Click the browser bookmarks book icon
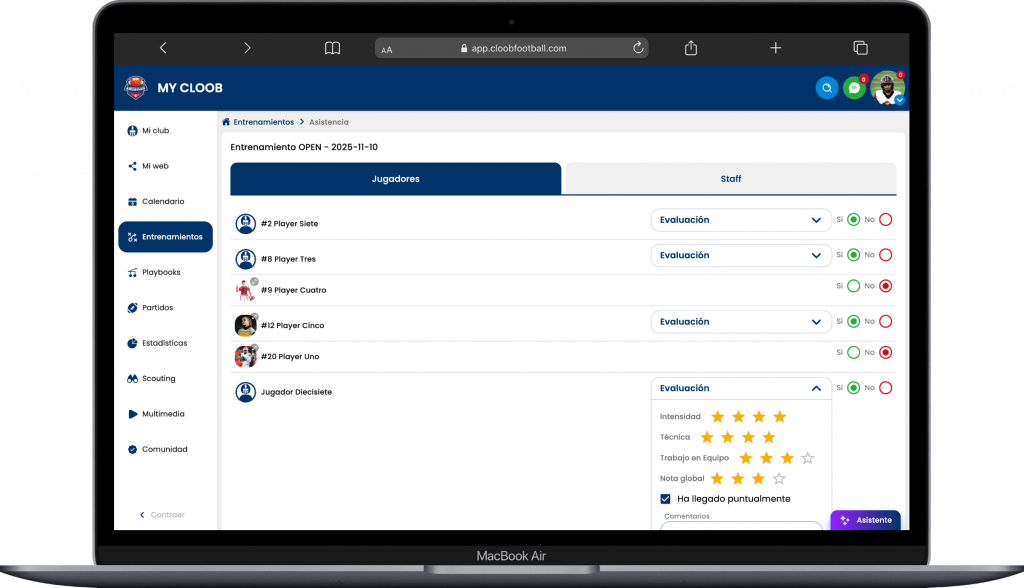The height and width of the screenshot is (588, 1024). tap(332, 48)
